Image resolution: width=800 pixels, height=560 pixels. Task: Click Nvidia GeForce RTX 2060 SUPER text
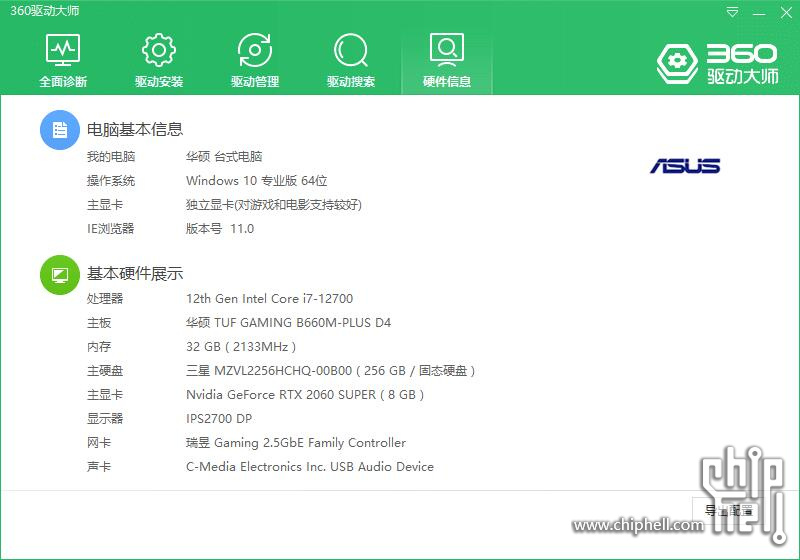coord(305,395)
